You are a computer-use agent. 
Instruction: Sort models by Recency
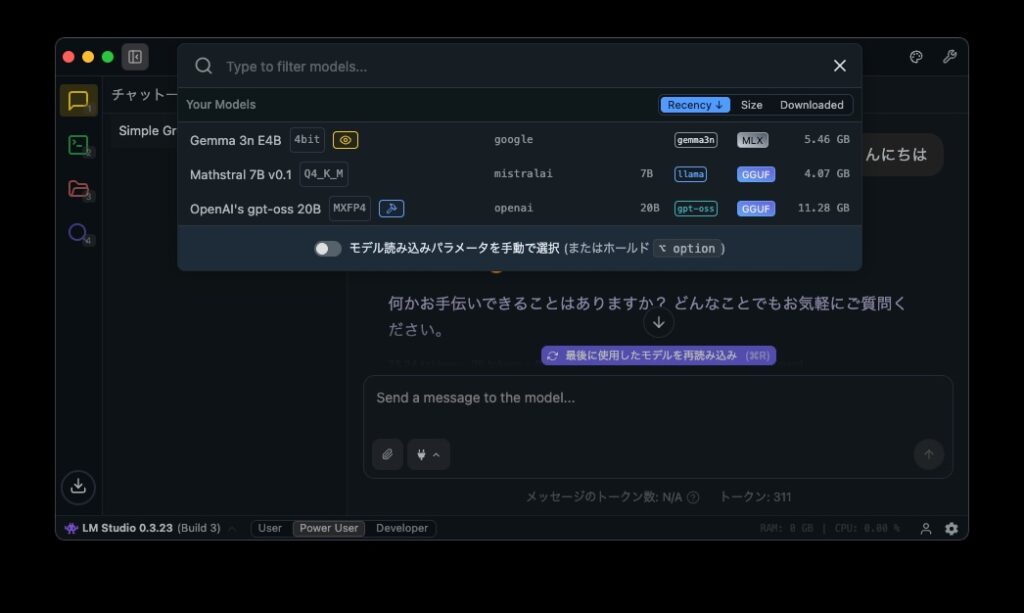coord(695,105)
